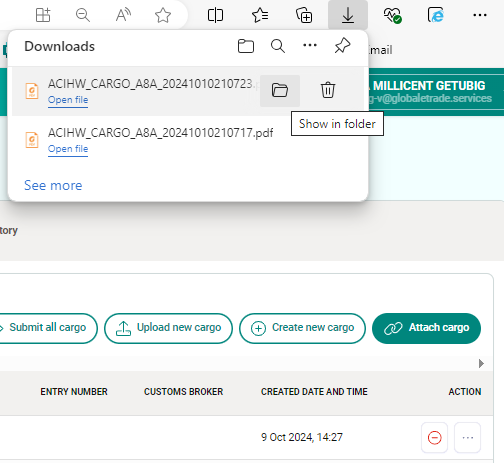Click the Attach cargo button
This screenshot has width=504, height=463.
tap(426, 328)
